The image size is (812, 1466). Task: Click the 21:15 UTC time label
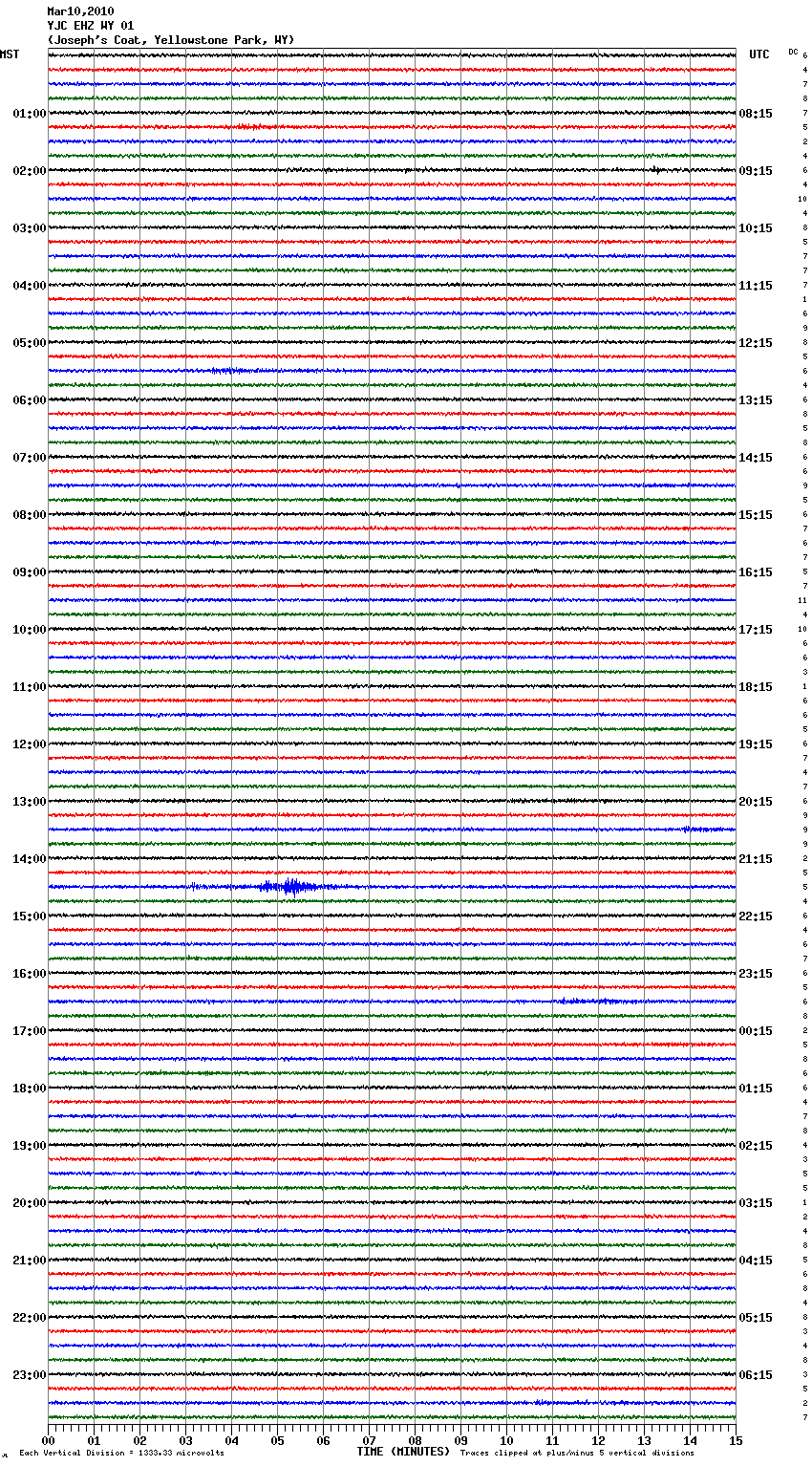[756, 859]
